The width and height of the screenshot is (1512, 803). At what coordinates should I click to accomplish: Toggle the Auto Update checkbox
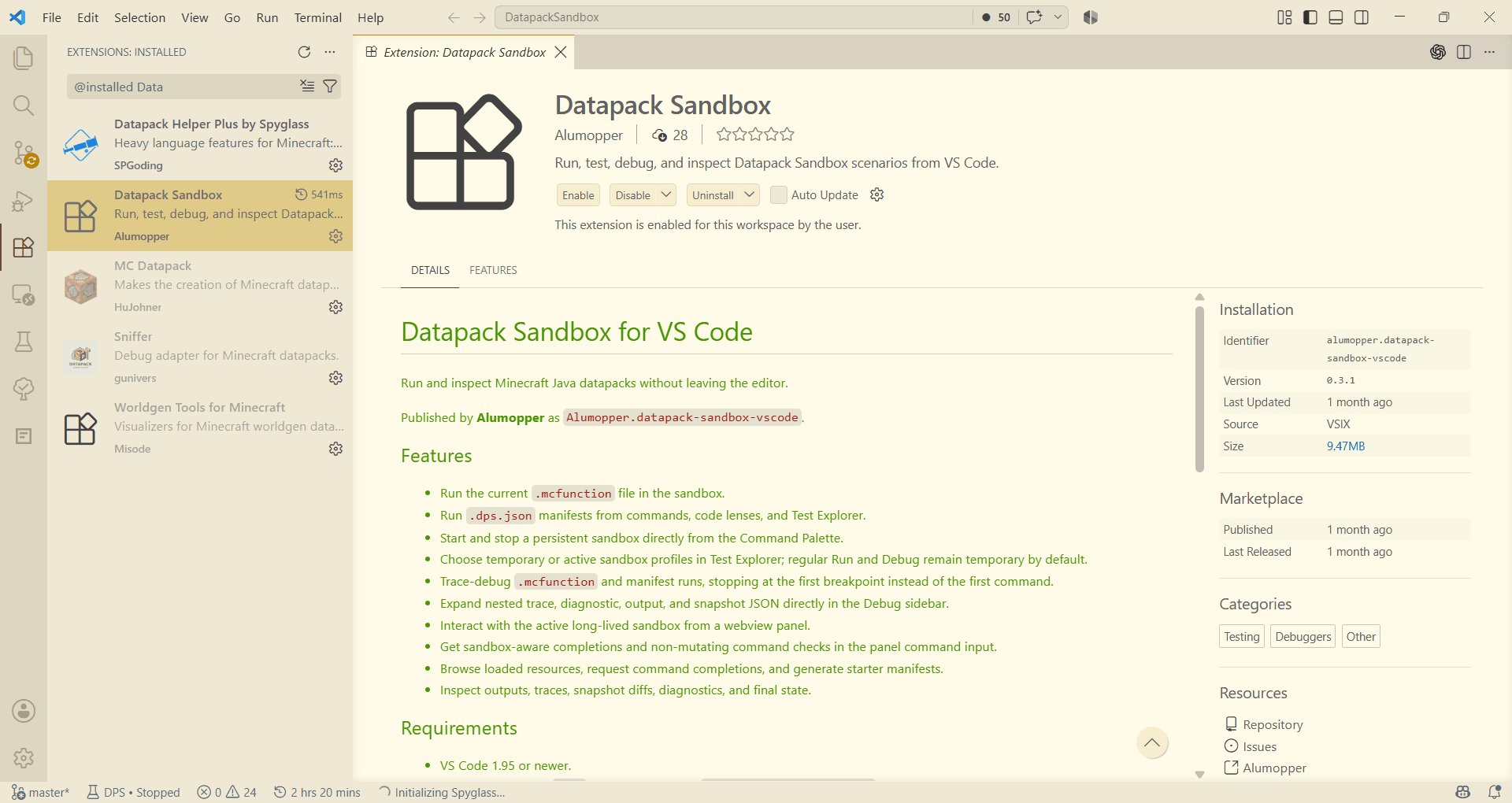tap(779, 194)
